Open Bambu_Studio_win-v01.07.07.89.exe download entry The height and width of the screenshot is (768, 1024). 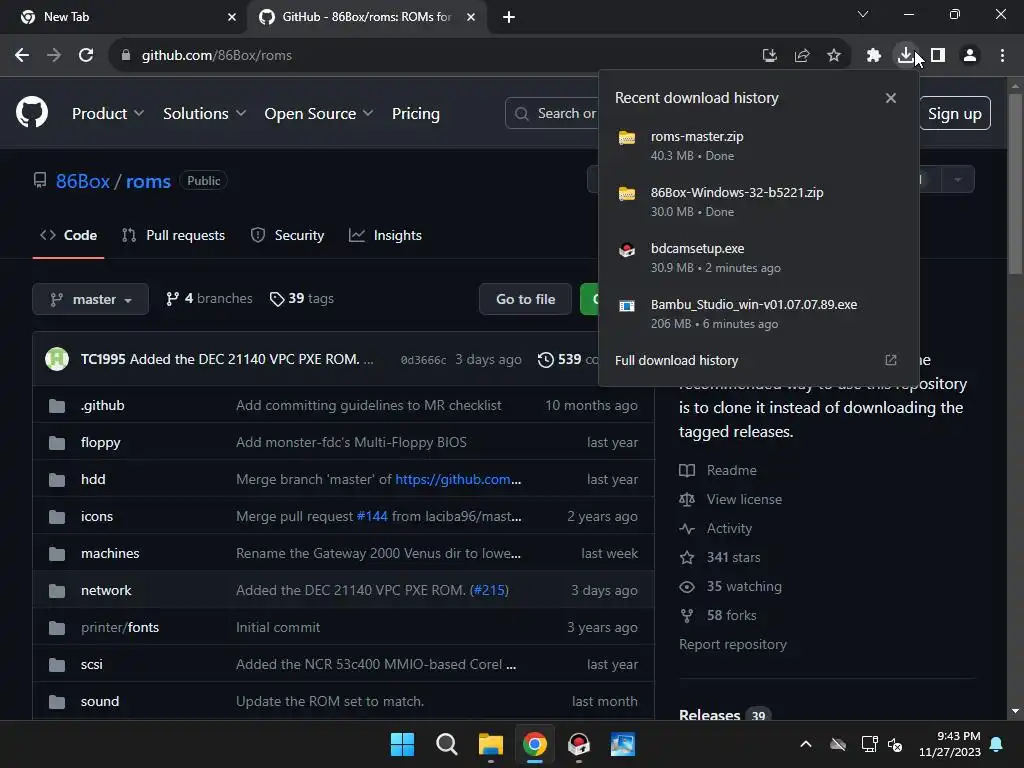[x=758, y=314]
